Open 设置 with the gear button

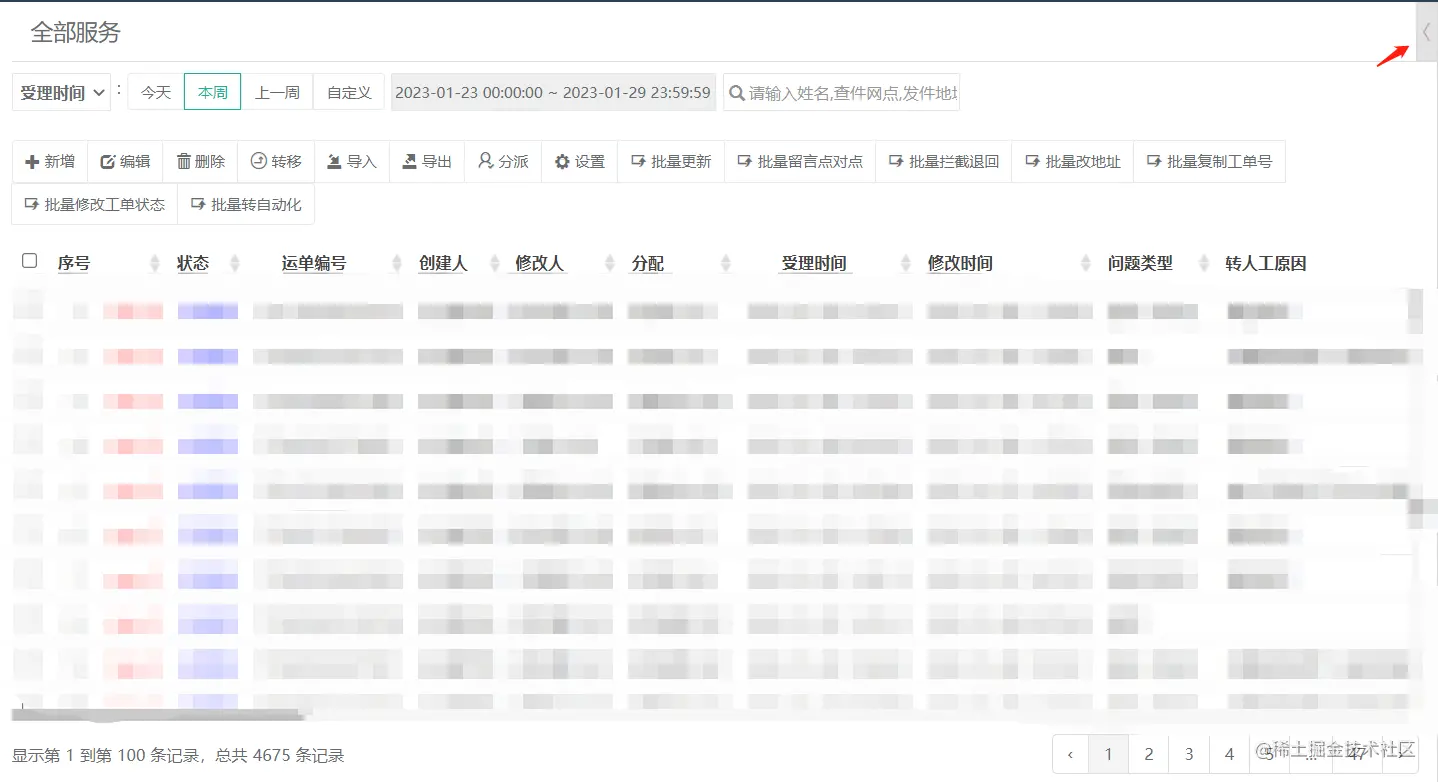pyautogui.click(x=580, y=161)
